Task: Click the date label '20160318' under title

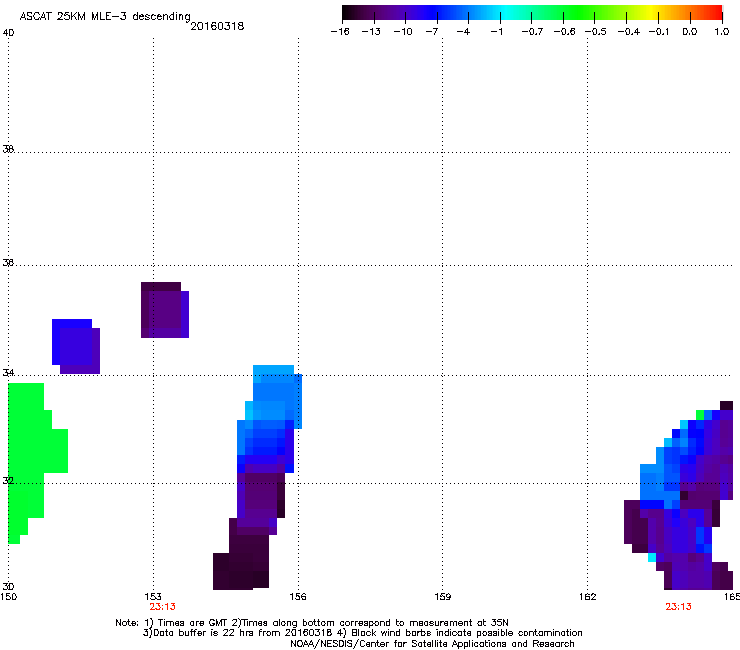Action: pyautogui.click(x=217, y=26)
